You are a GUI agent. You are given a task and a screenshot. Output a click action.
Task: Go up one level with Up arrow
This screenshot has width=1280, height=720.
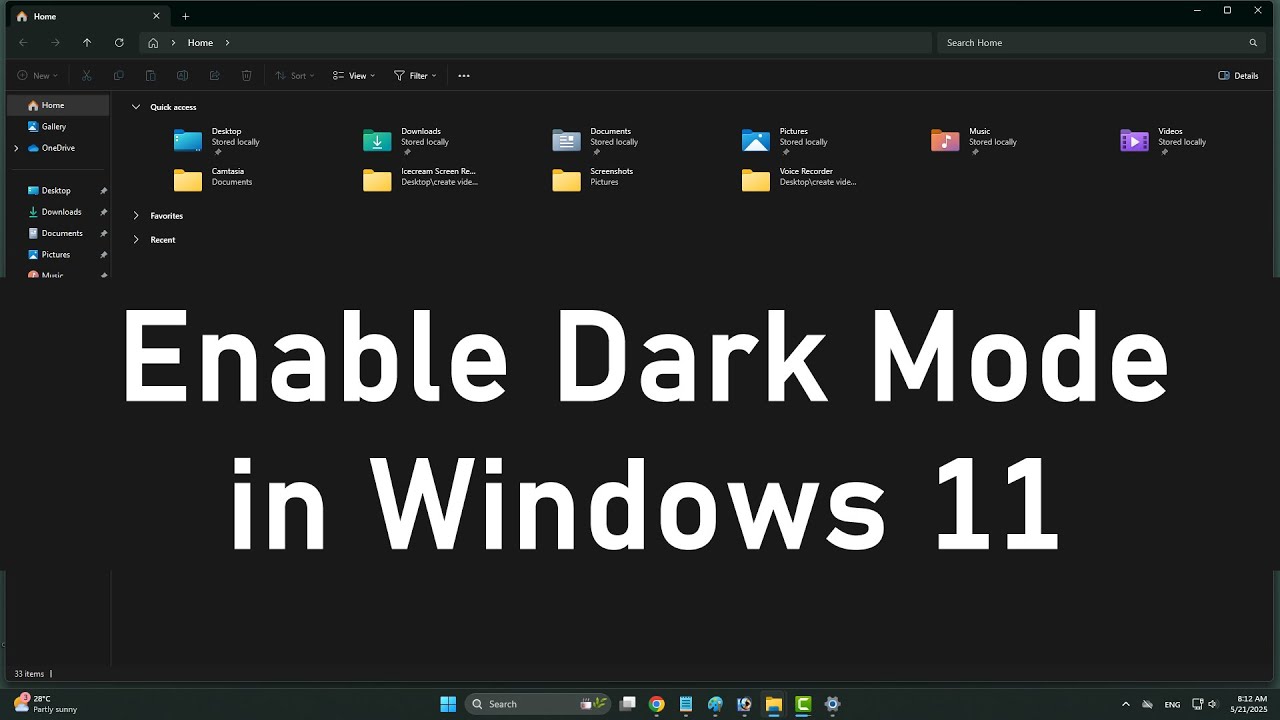[87, 43]
